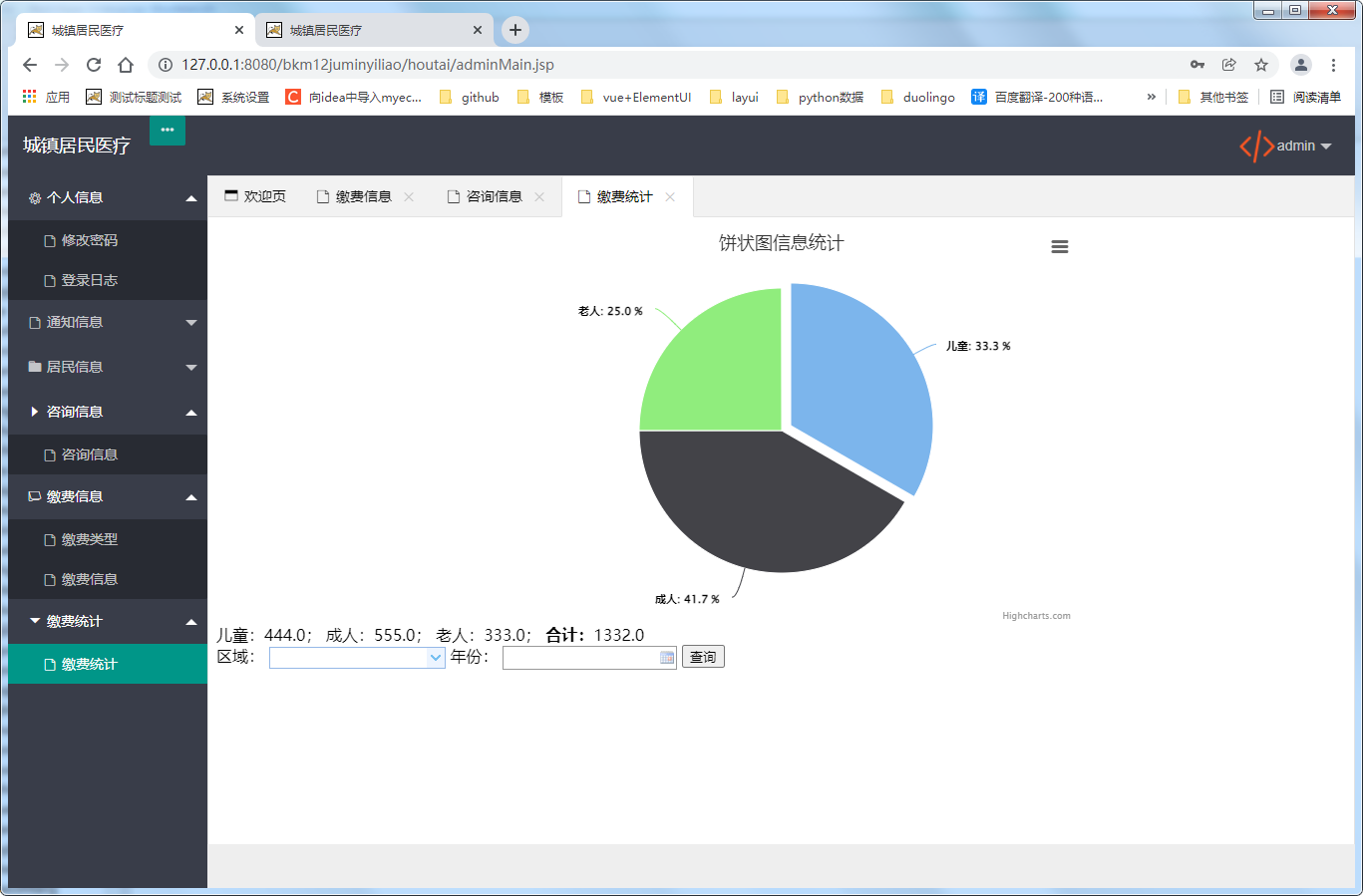Click the orange code logo beside admin
Viewport: 1363px width, 896px height.
pos(1256,146)
